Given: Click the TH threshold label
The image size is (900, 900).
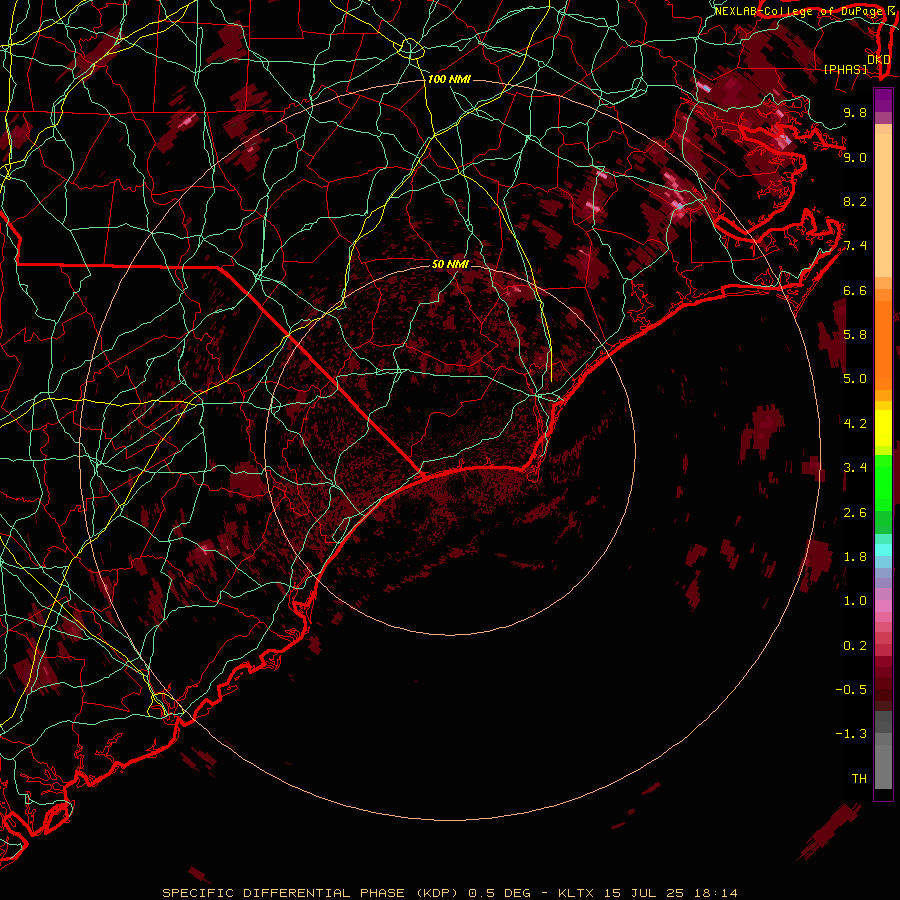Looking at the screenshot, I should pyautogui.click(x=859, y=779).
